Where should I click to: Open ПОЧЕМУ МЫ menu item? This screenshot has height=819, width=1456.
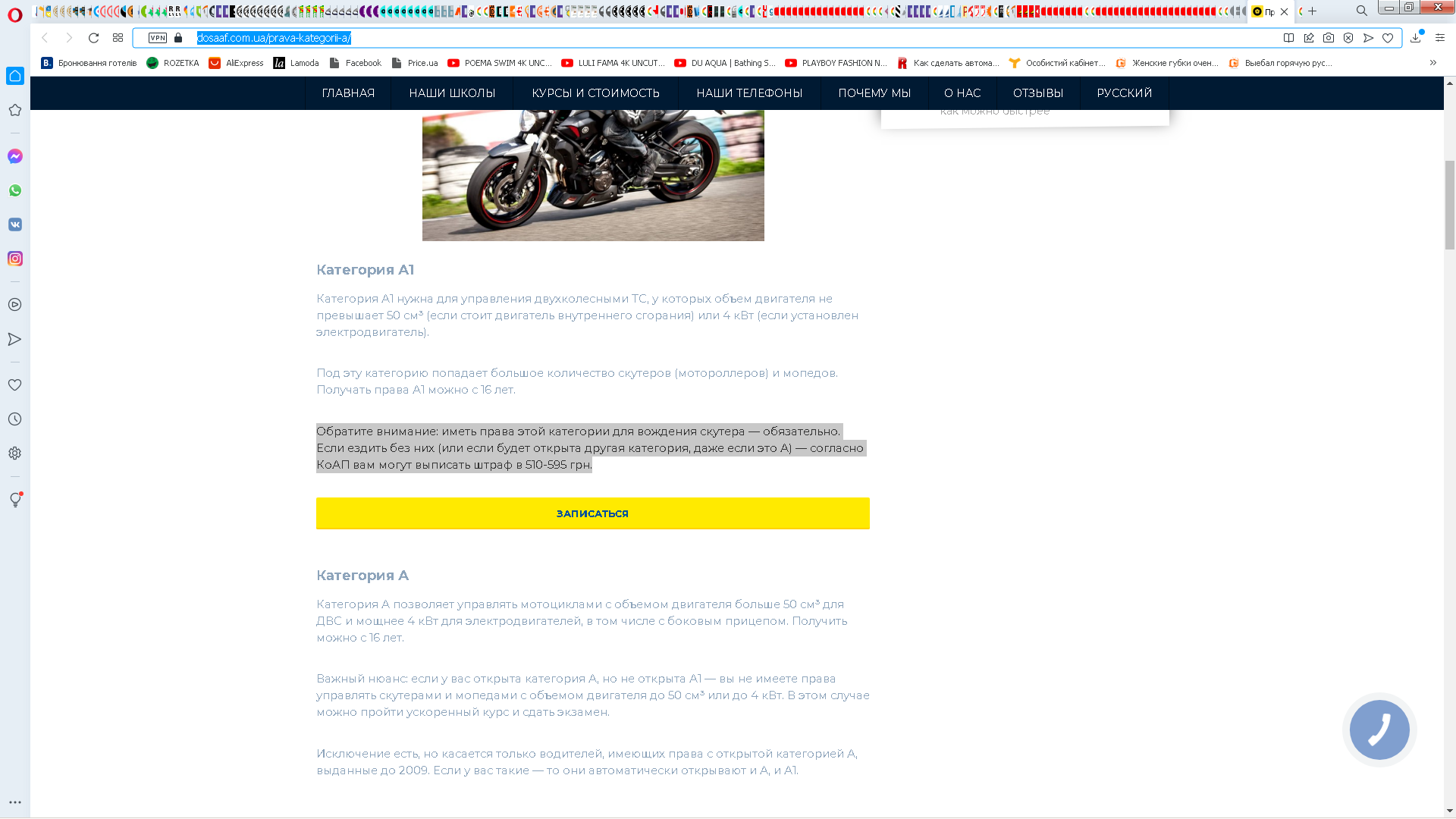[x=874, y=93]
